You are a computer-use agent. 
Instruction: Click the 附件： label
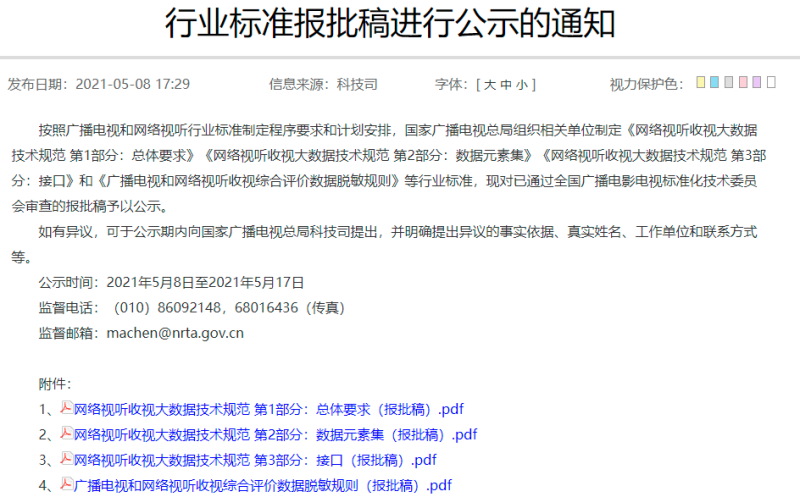pyautogui.click(x=55, y=384)
